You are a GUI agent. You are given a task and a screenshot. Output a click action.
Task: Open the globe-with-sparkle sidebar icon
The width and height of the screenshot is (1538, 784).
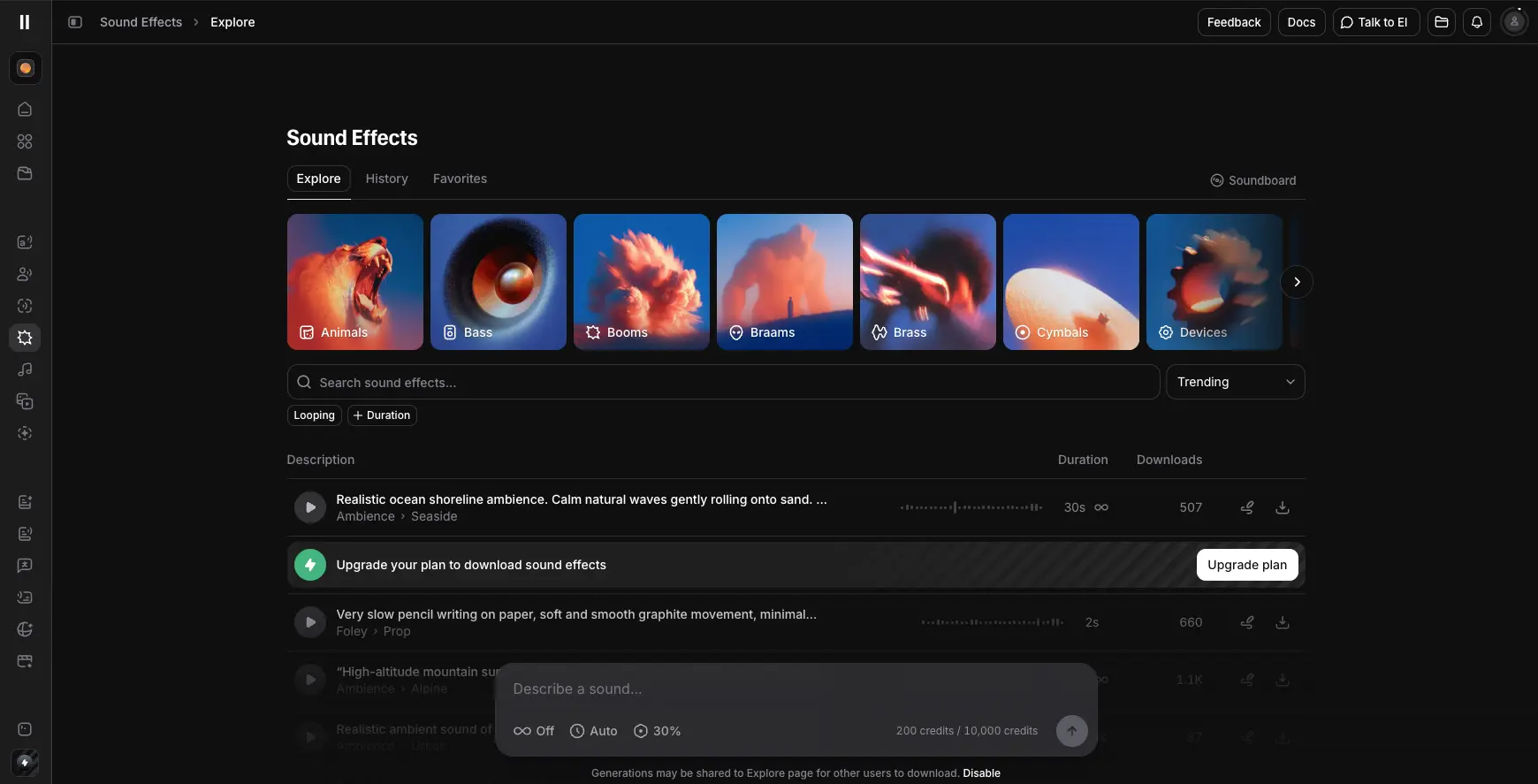pos(25,629)
